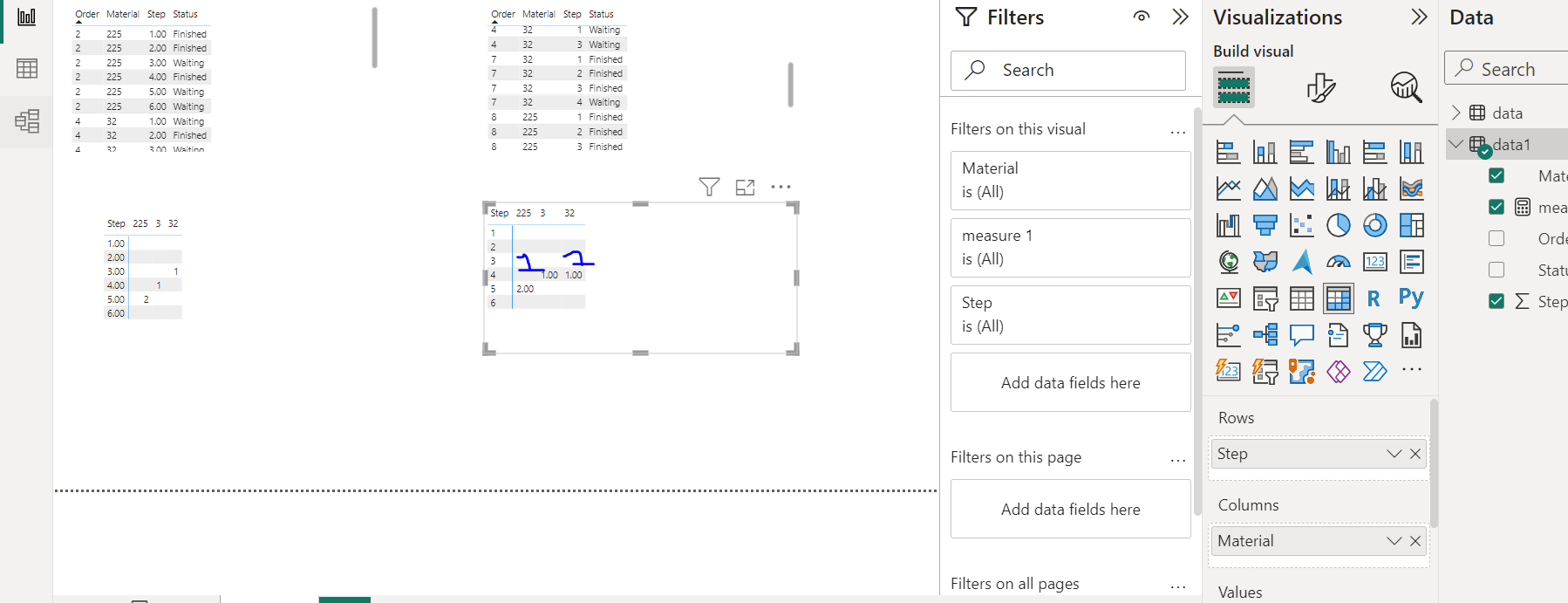
Task: Select R script visual
Action: 1374,298
